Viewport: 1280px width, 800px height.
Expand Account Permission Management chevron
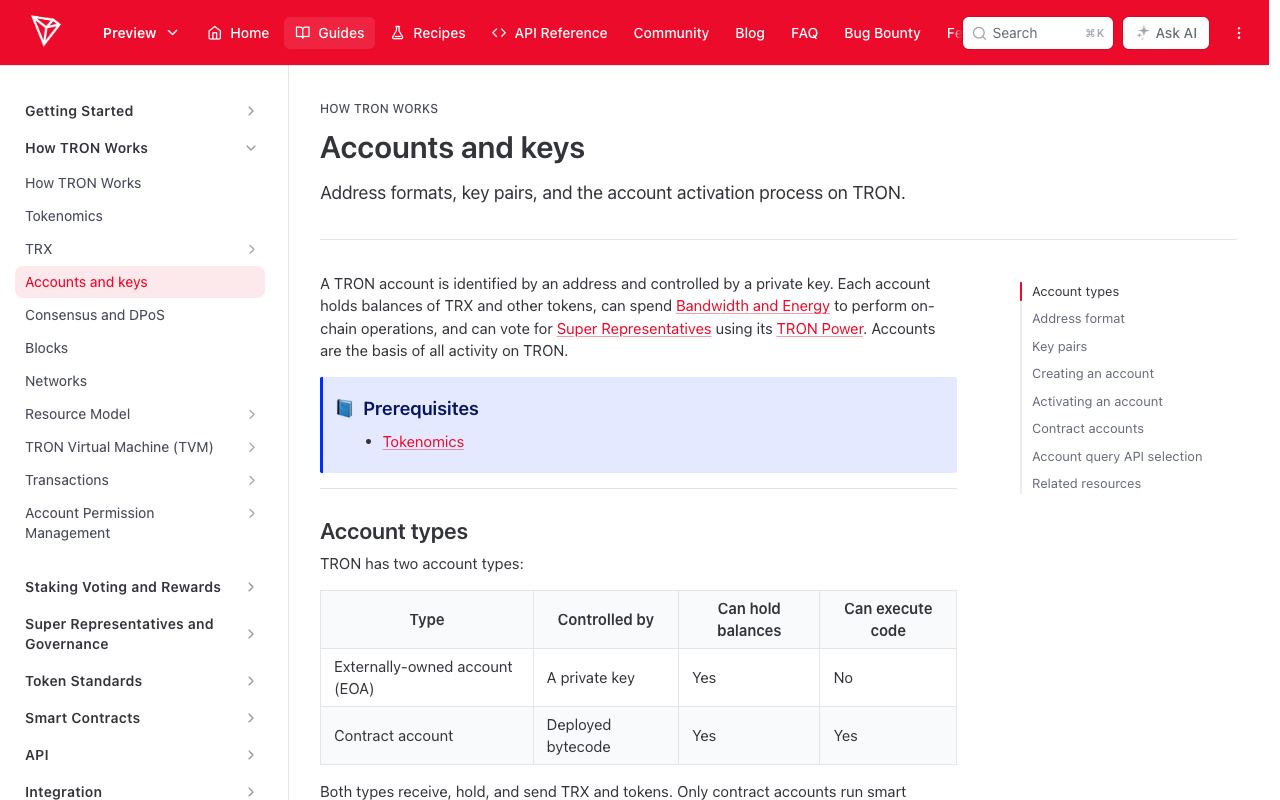(x=251, y=513)
